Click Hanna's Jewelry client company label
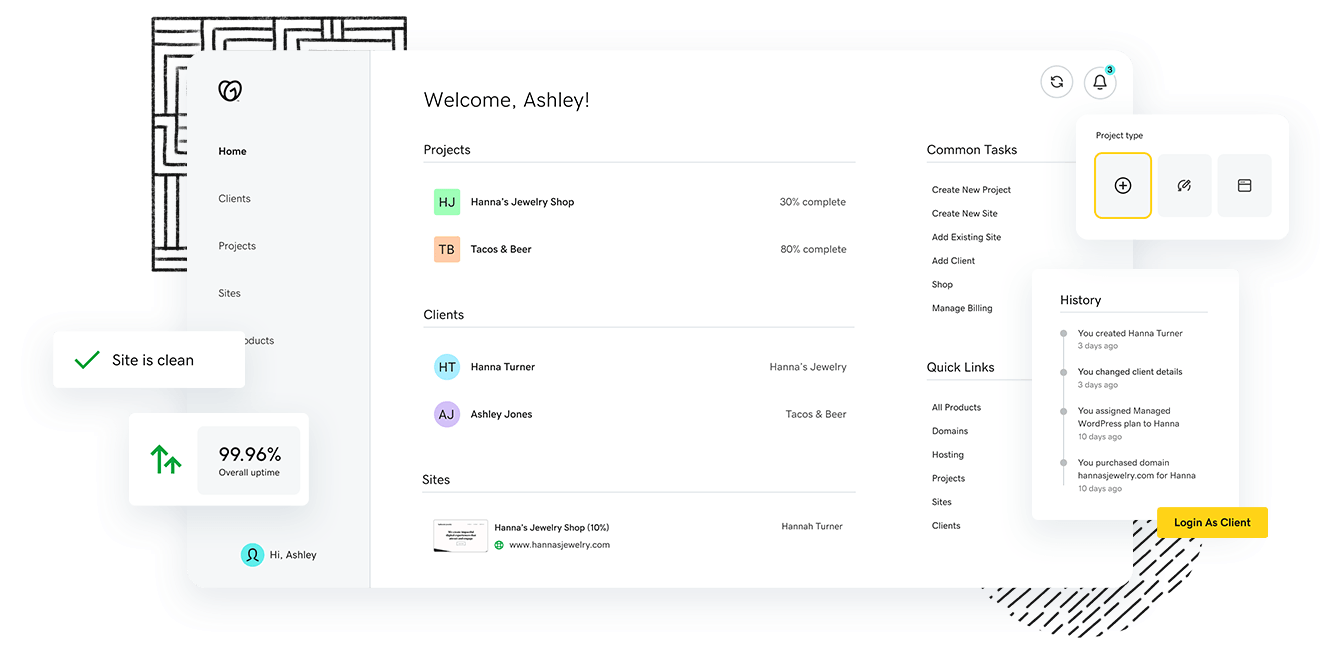 click(808, 367)
